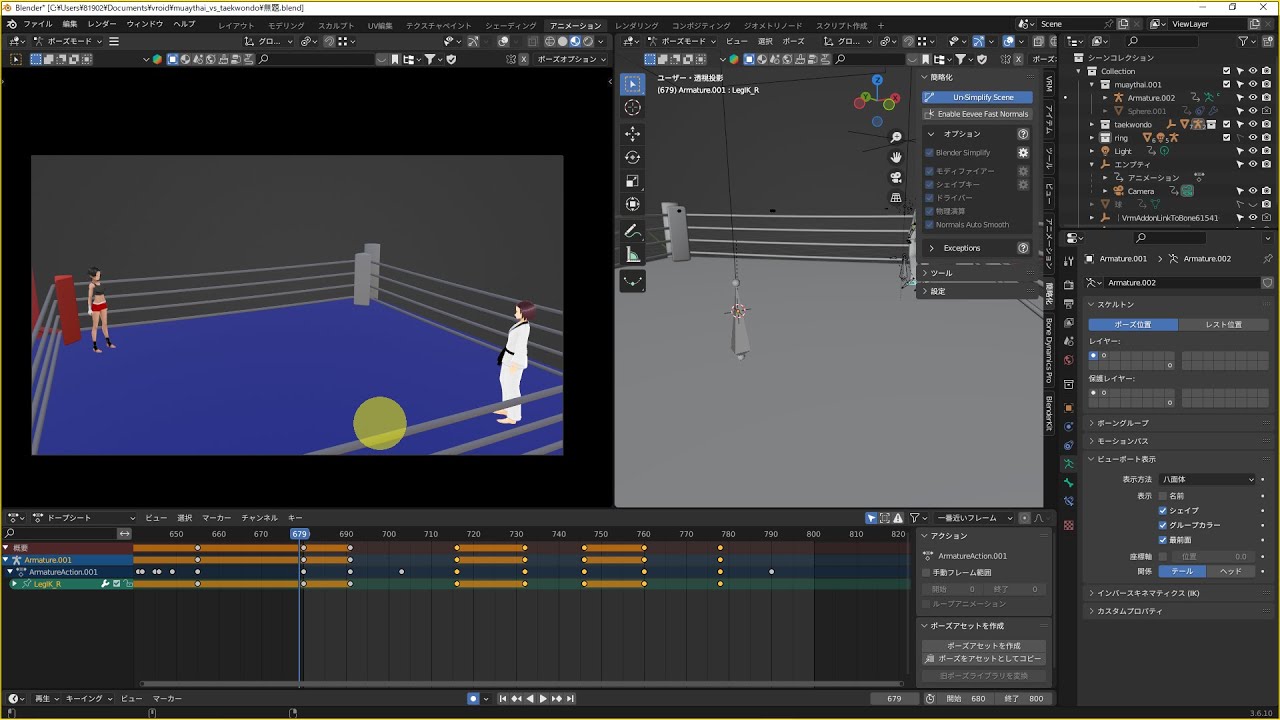Click the blue Z axis on navigation gizmo
The image size is (1280, 720).
click(x=877, y=80)
